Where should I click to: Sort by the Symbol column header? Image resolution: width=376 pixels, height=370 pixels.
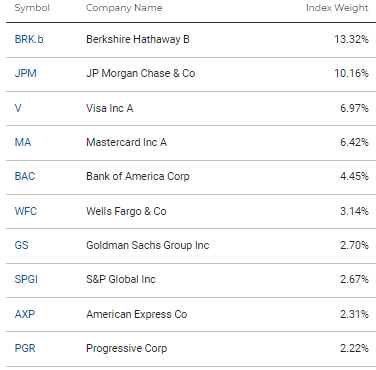pyautogui.click(x=32, y=8)
